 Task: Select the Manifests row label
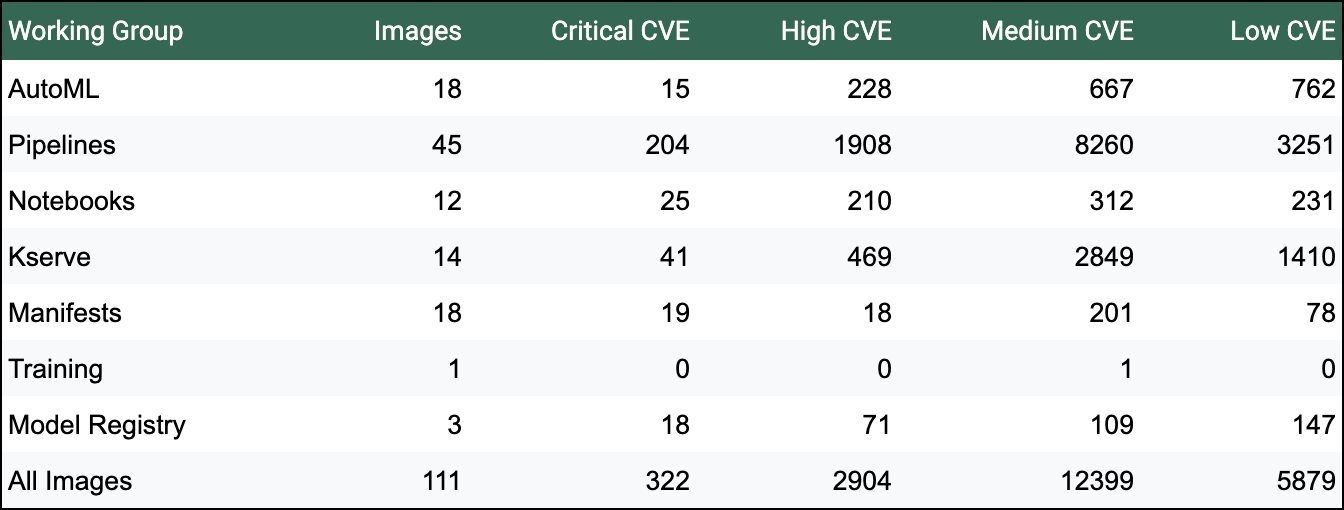(65, 313)
